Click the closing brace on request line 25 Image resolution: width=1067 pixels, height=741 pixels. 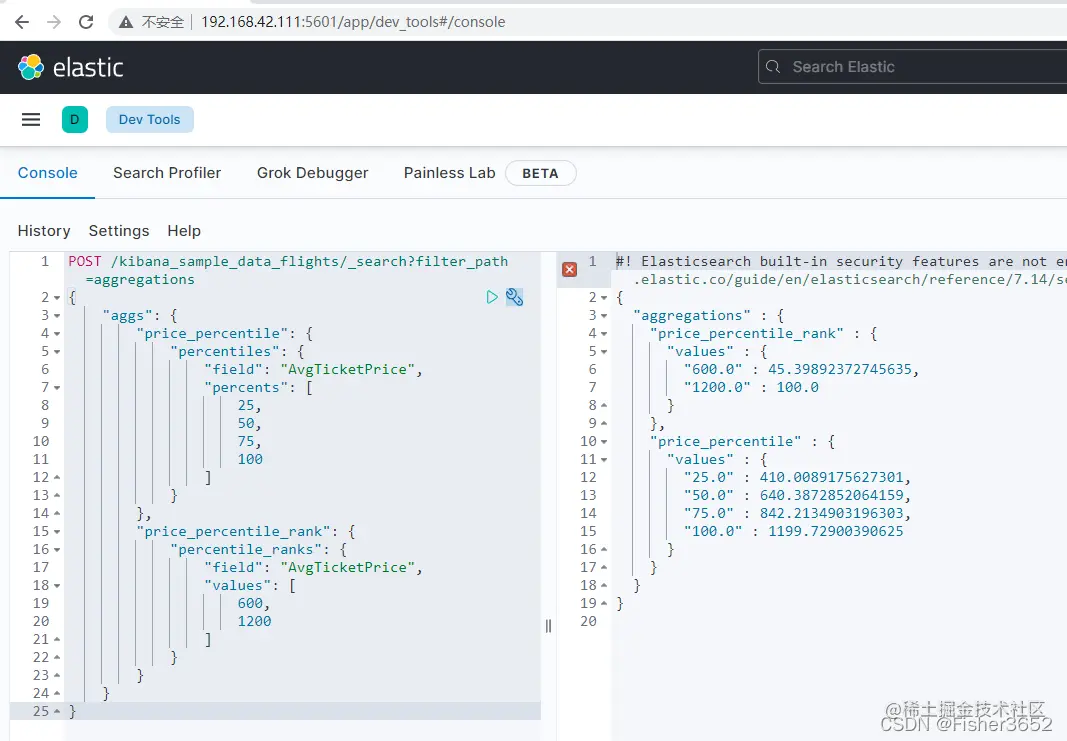[x=72, y=711]
